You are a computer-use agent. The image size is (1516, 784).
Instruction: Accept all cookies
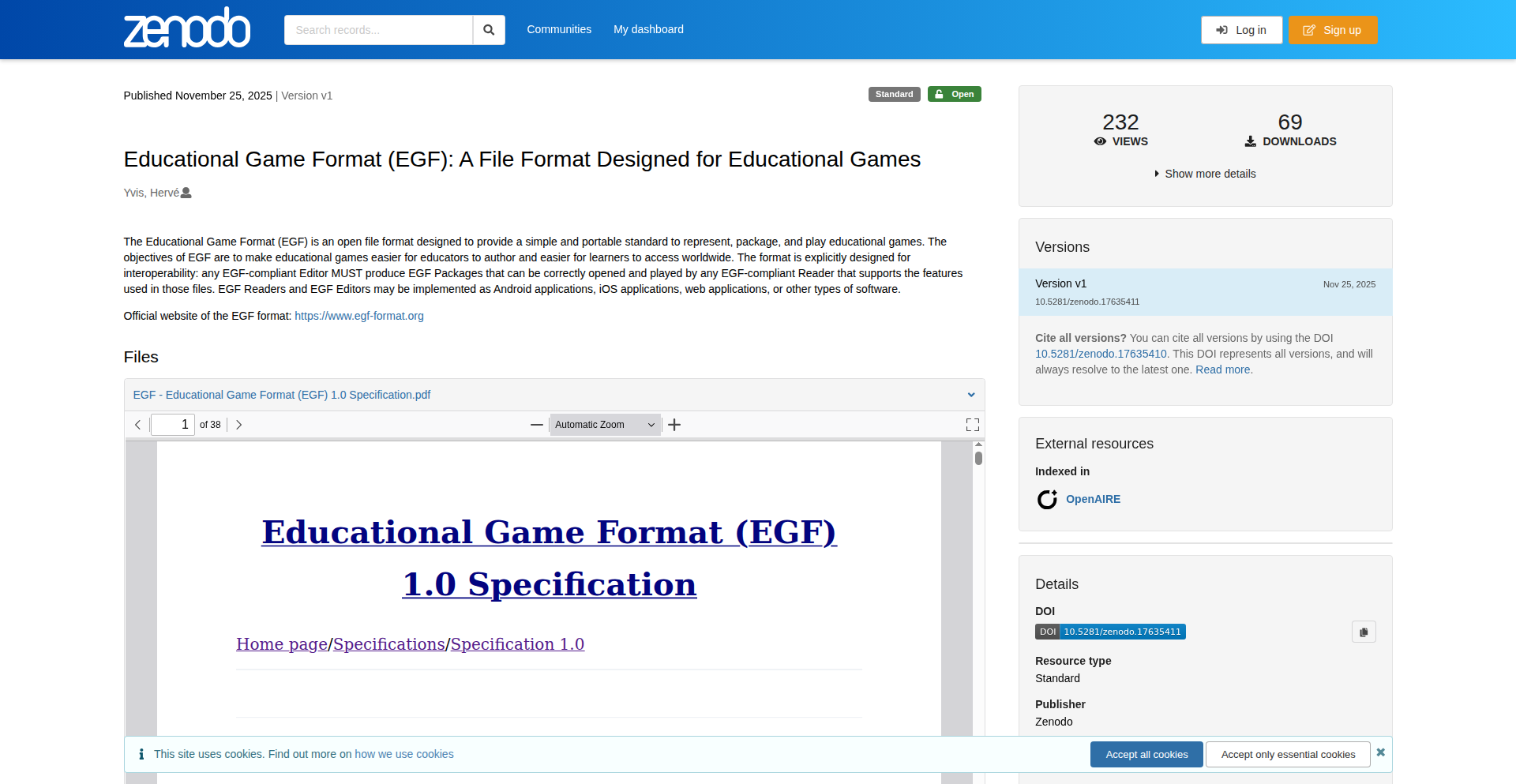tap(1146, 754)
